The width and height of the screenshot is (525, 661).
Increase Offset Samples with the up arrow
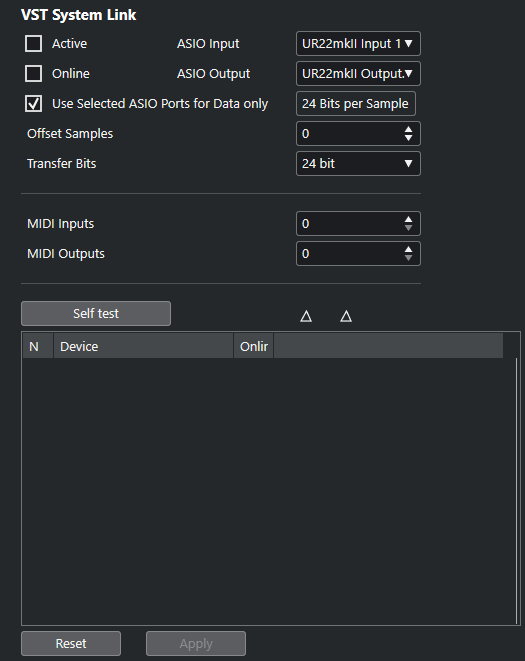pos(408,129)
